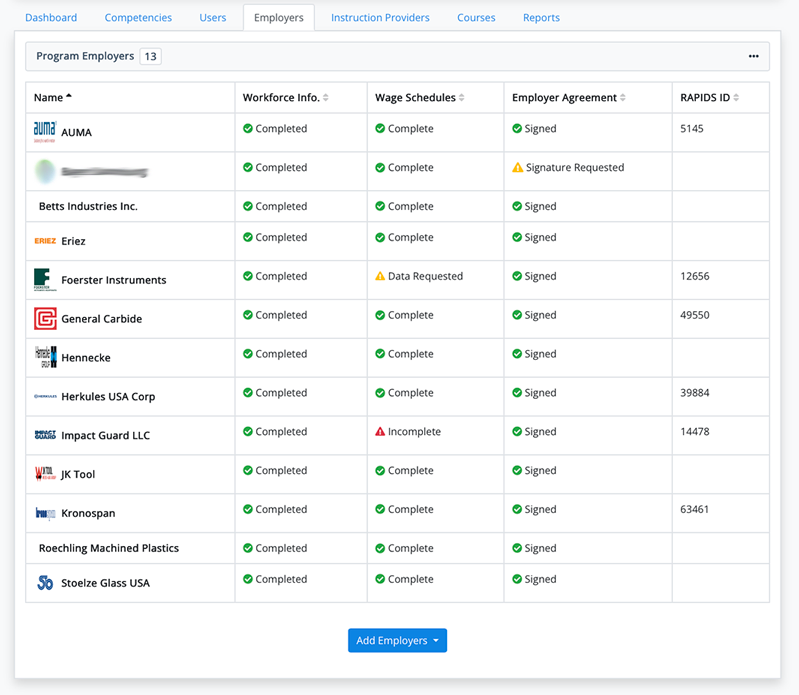The width and height of the screenshot is (799, 695).
Task: Click Stoelze Glass USA's Completed check icon
Action: click(248, 579)
